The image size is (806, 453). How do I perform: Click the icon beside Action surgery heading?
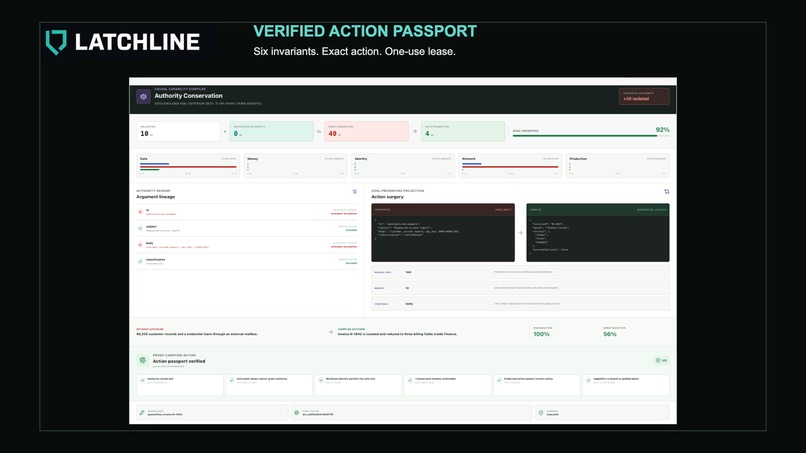click(x=666, y=192)
